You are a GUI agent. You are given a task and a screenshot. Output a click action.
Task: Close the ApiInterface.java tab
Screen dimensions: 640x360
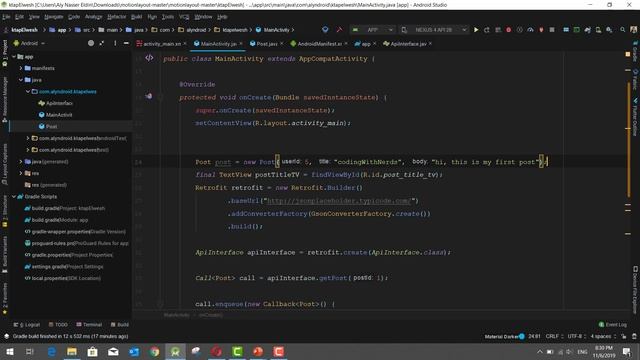[430, 44]
